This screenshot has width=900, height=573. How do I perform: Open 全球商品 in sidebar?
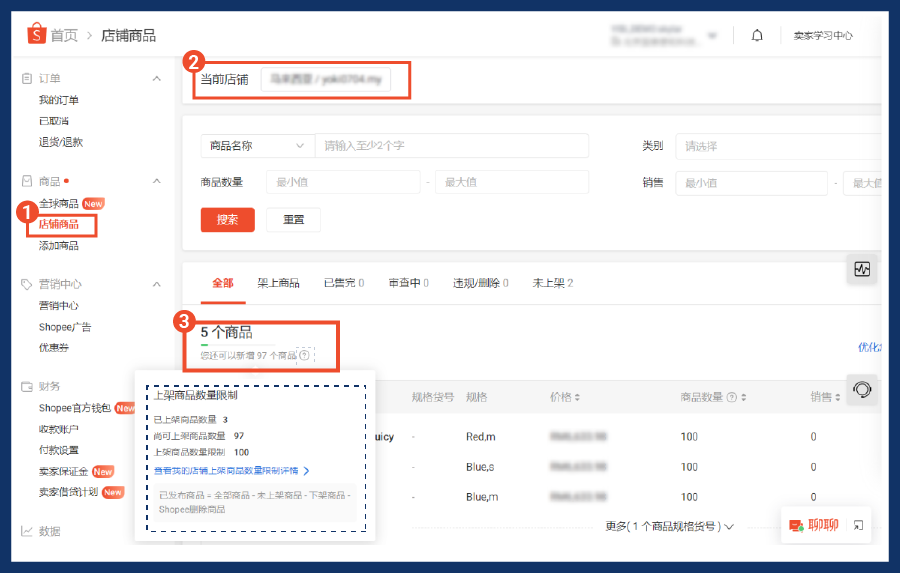(x=59, y=203)
